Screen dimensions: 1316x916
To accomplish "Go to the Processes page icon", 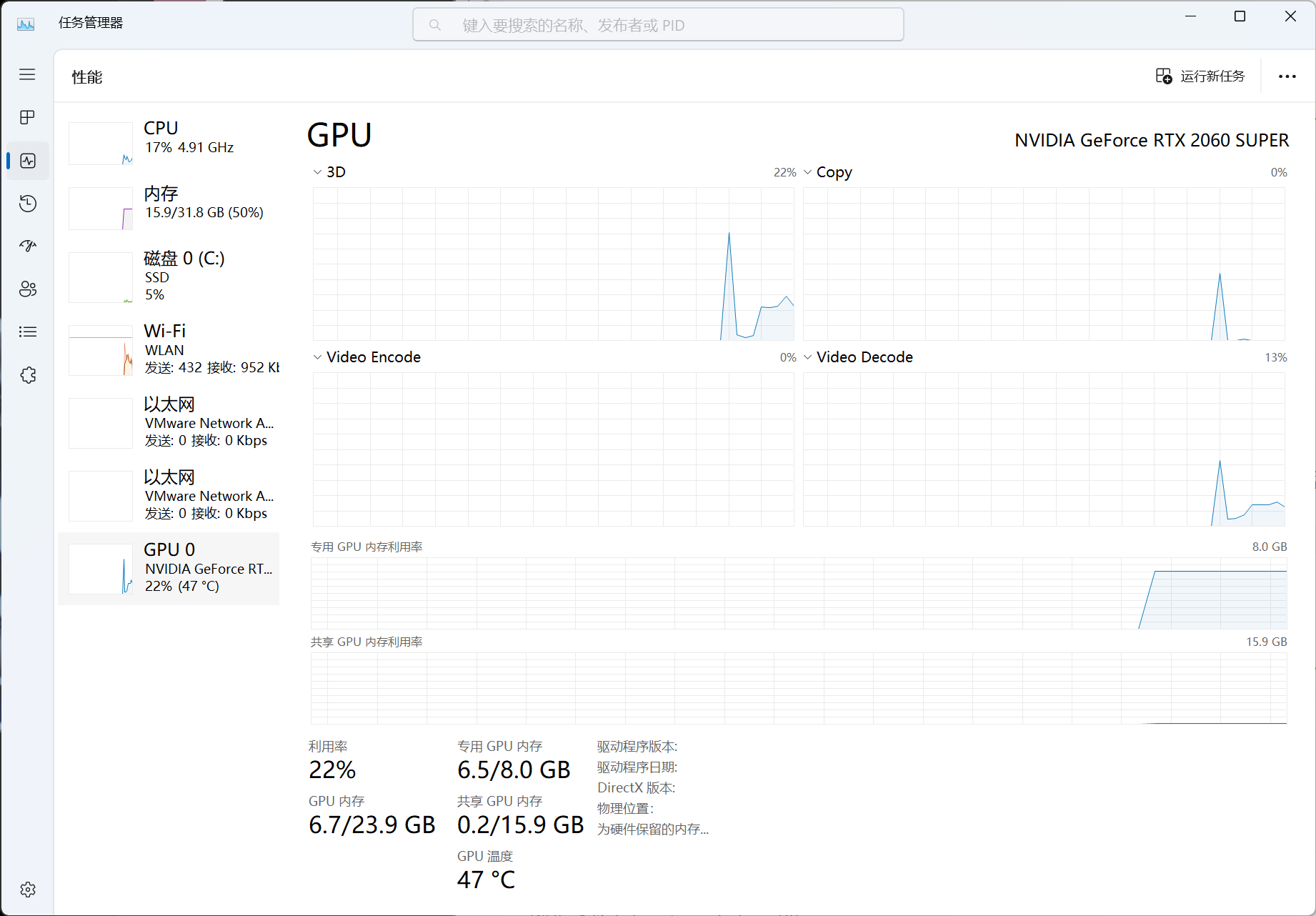I will tap(27, 117).
